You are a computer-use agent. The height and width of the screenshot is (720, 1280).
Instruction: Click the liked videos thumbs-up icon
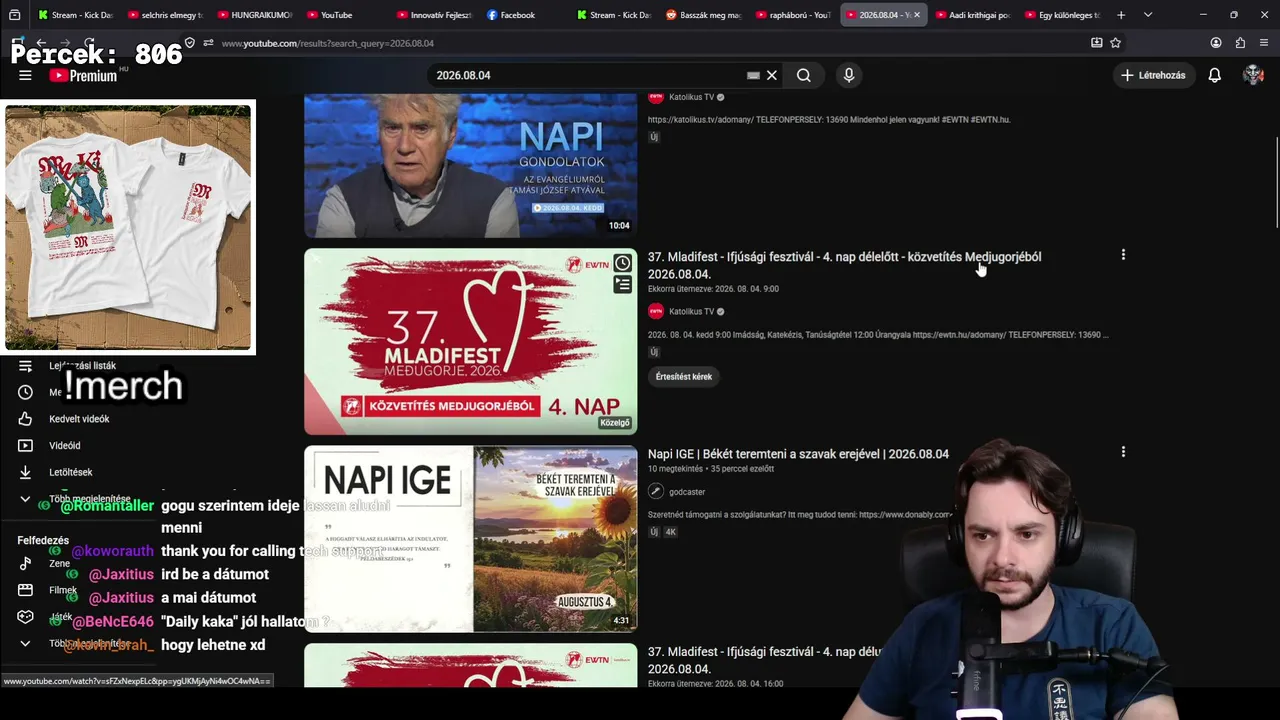(26, 419)
